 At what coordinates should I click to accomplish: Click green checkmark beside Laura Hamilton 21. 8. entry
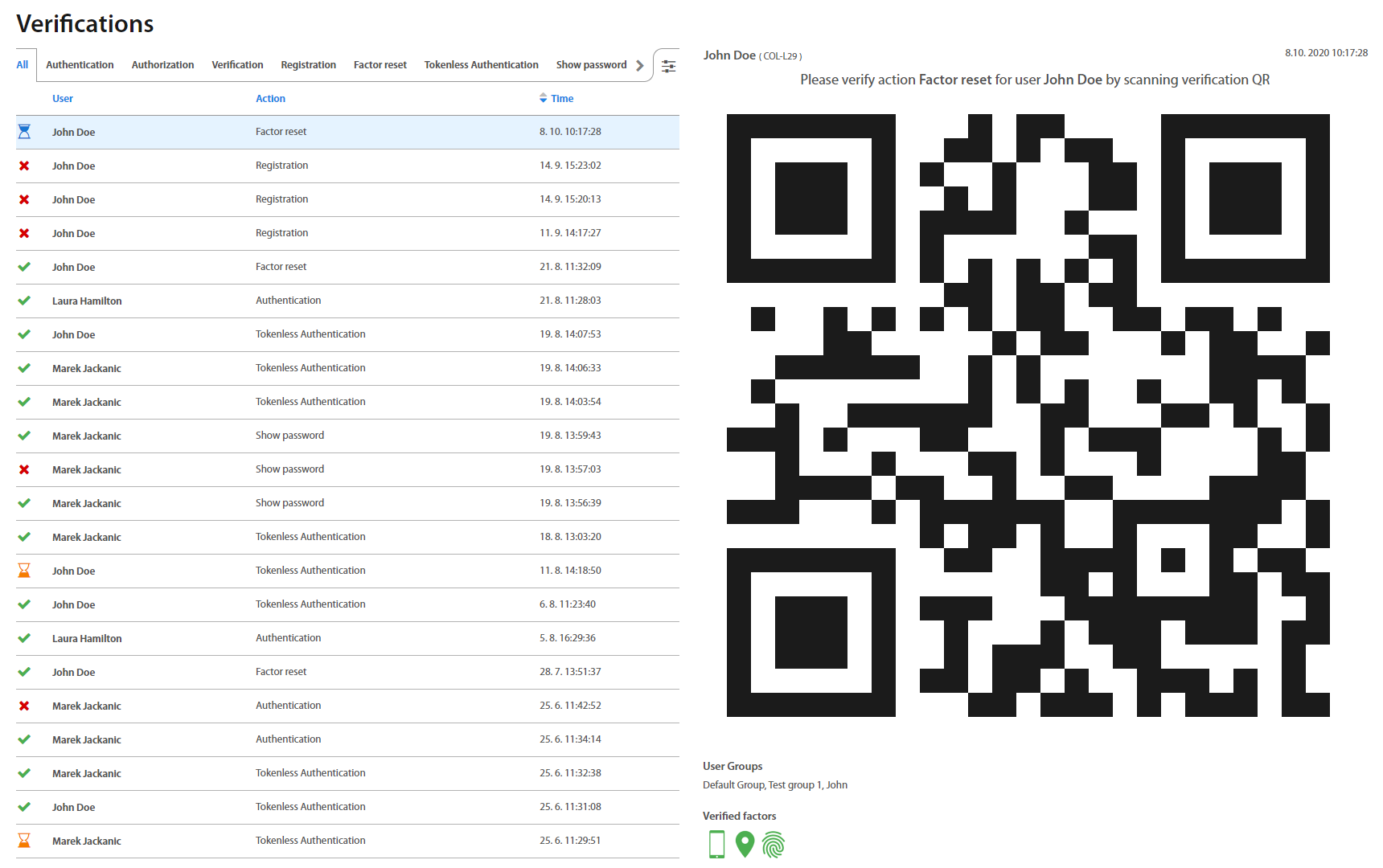tap(24, 301)
